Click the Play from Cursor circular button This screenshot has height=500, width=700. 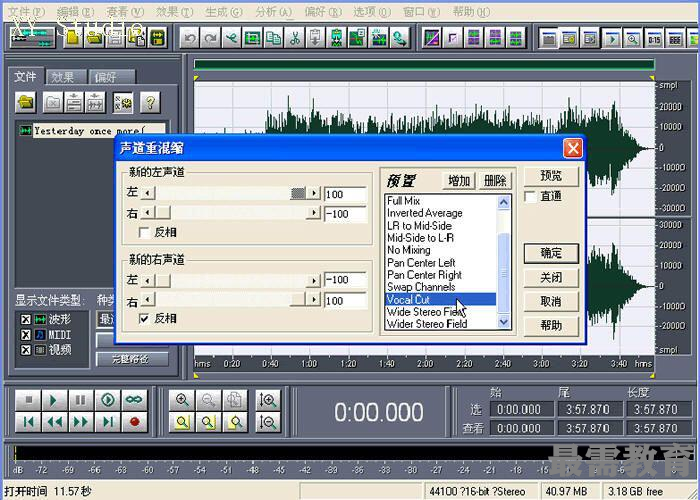point(107,400)
